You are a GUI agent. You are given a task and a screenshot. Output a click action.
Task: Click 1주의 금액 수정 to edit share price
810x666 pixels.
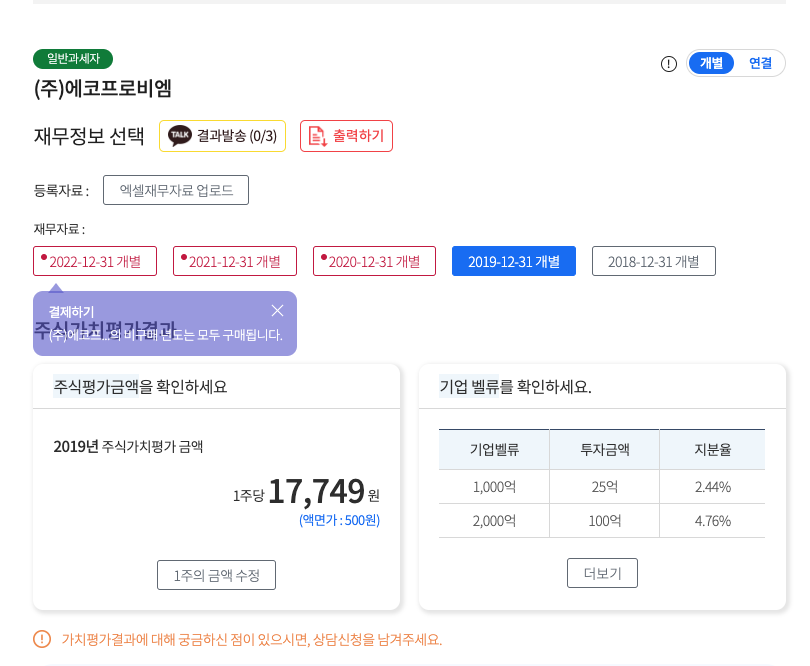[216, 574]
